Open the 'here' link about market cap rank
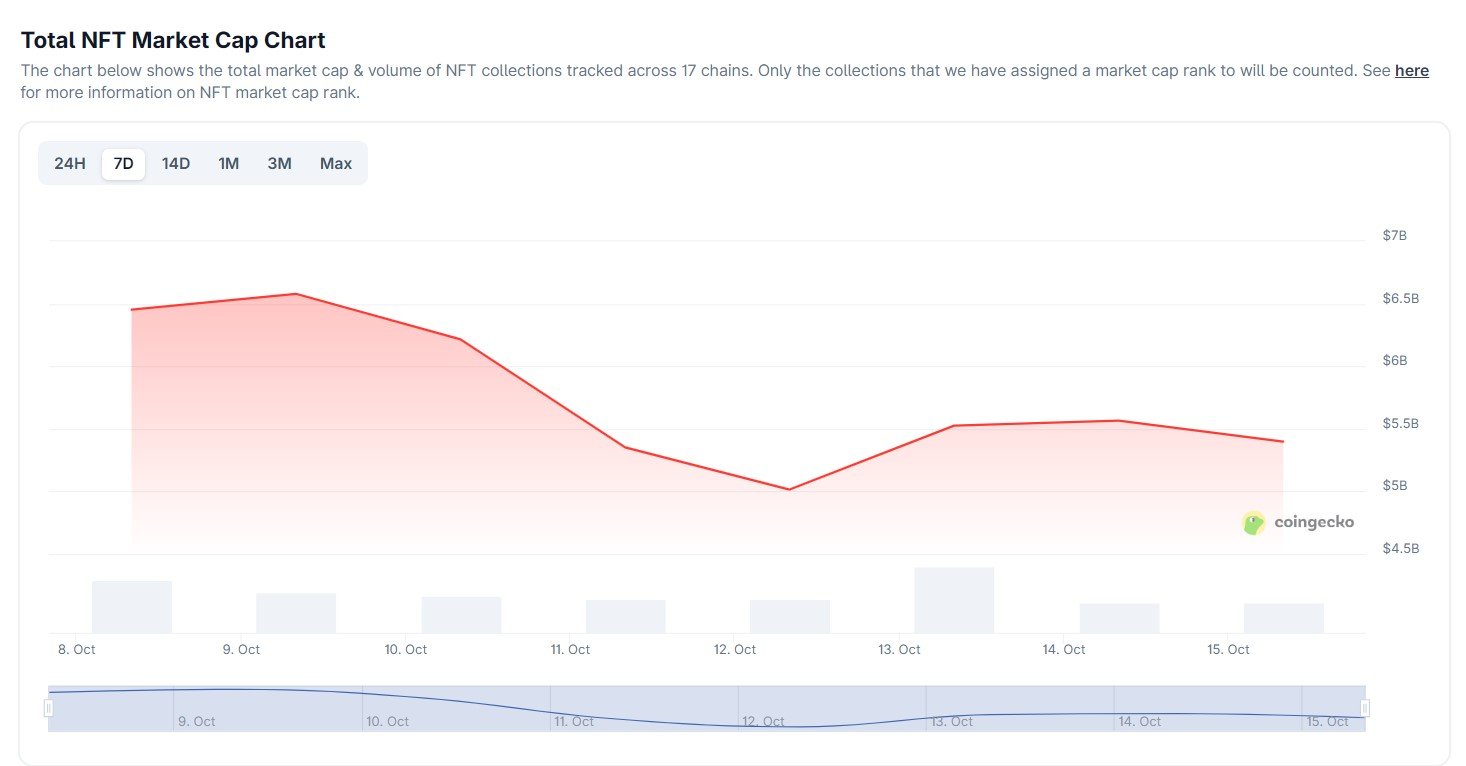The height and width of the screenshot is (766, 1466). tap(1411, 70)
